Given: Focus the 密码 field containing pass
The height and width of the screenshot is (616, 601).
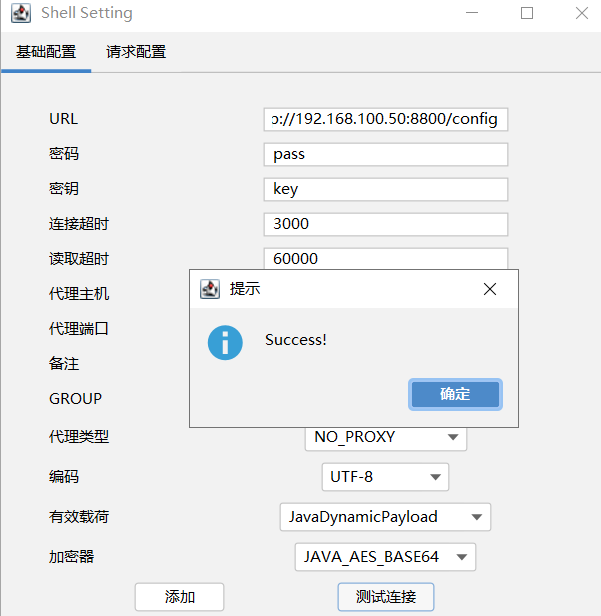Looking at the screenshot, I should [386, 155].
